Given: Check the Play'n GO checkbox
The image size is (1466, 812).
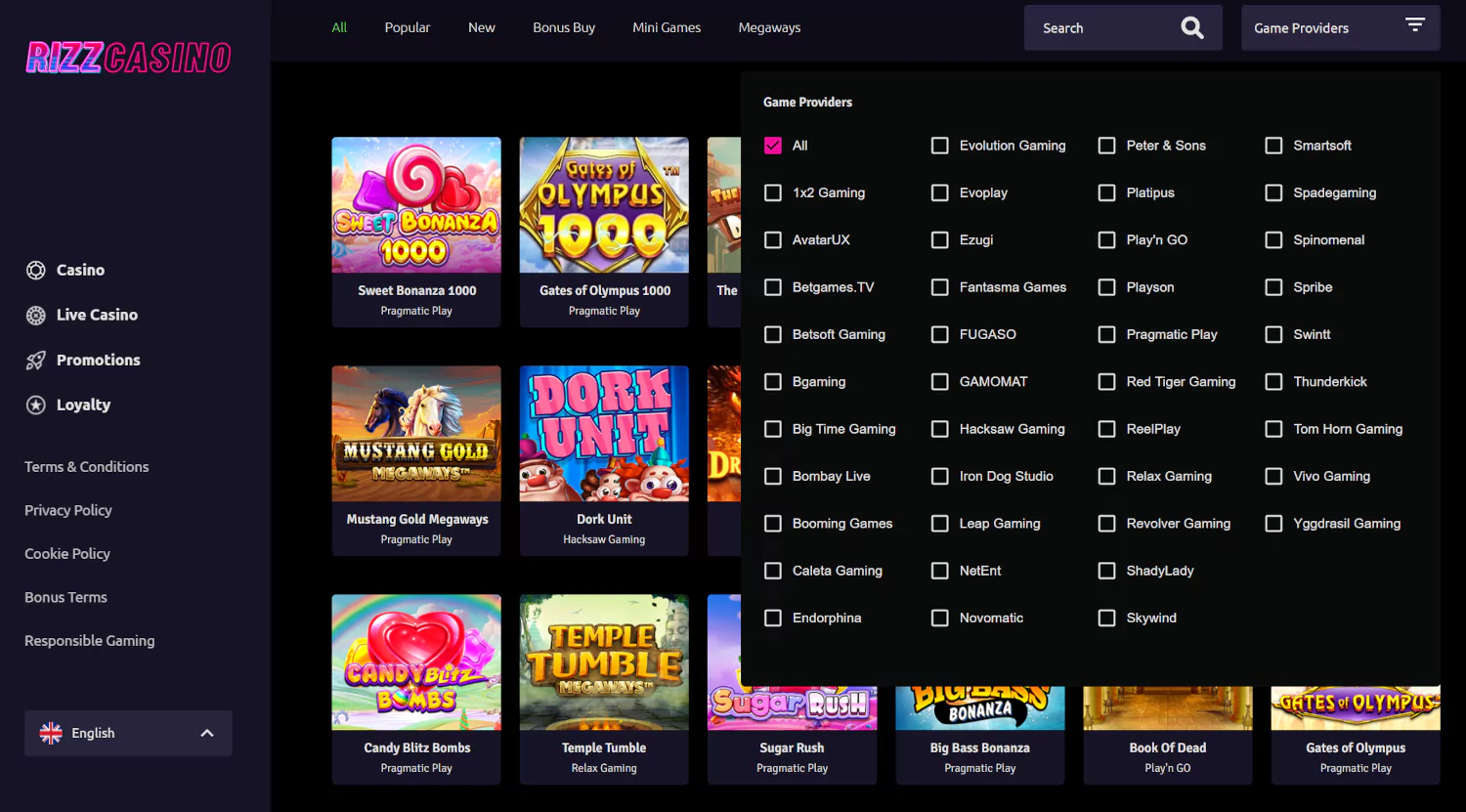Looking at the screenshot, I should [x=1107, y=240].
